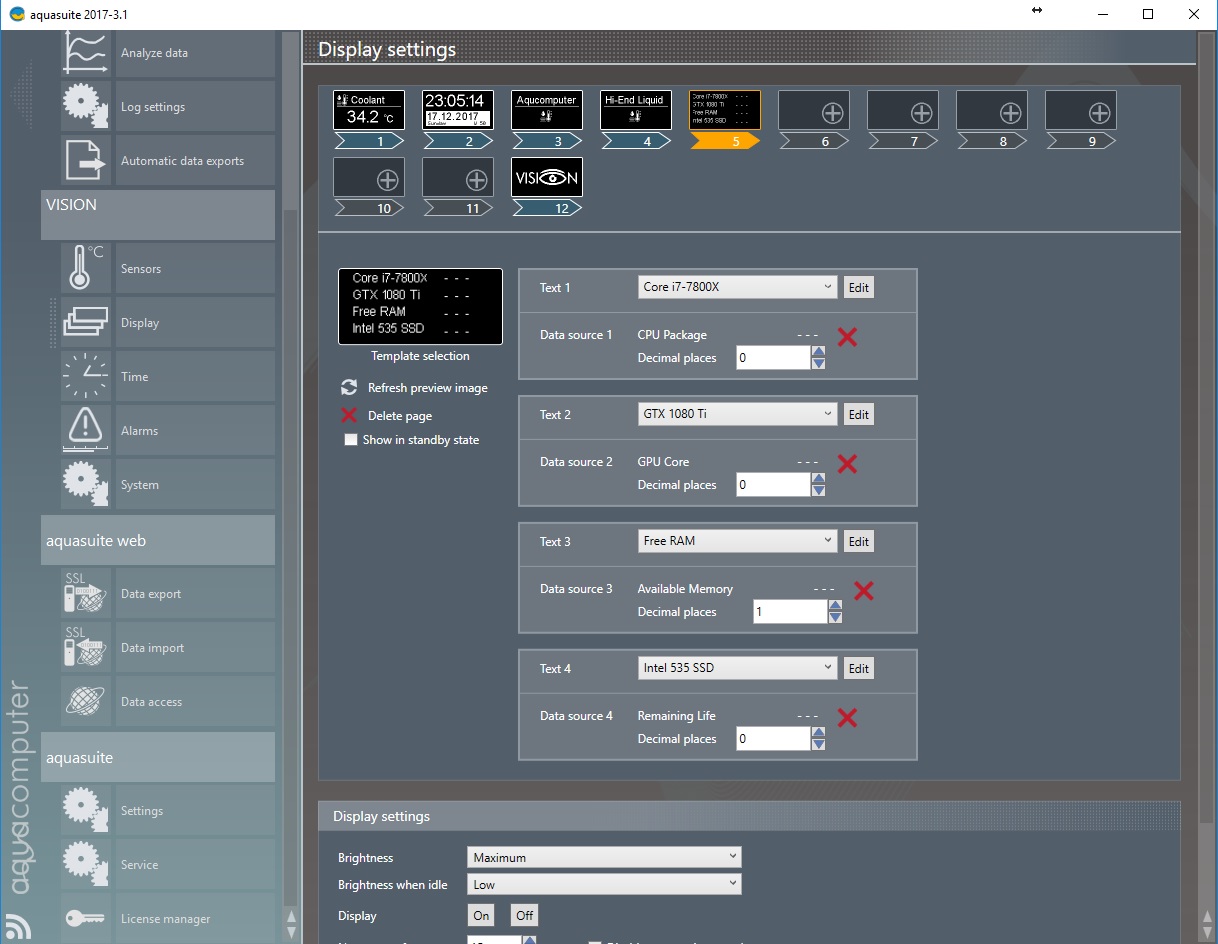Turn display Off
Viewport: 1218px width, 944px height.
[x=524, y=915]
